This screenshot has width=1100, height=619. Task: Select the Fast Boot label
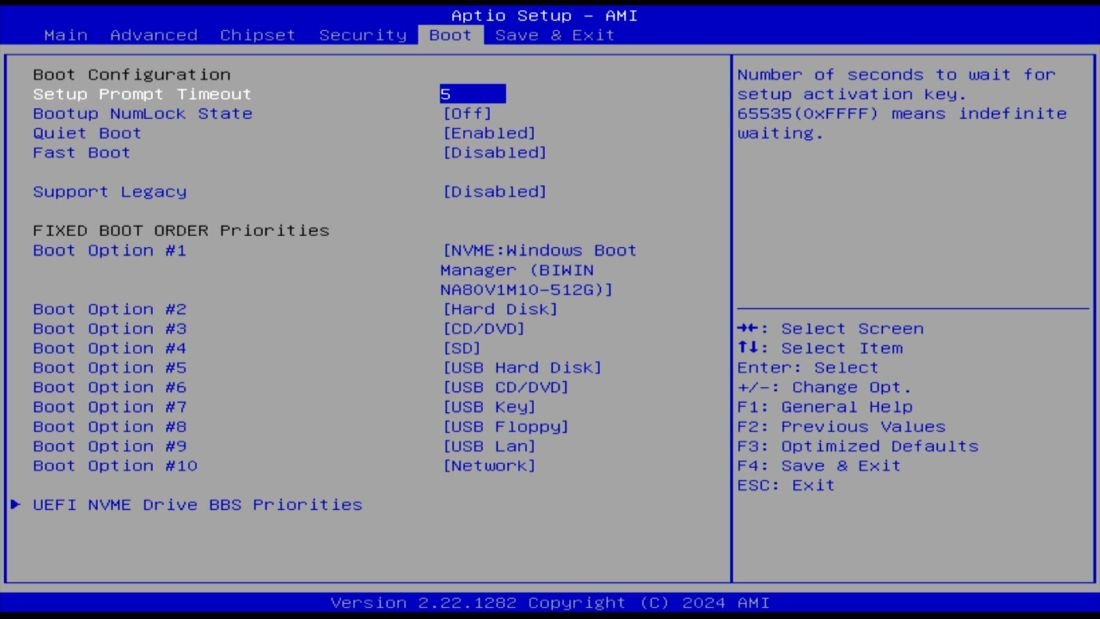[81, 153]
